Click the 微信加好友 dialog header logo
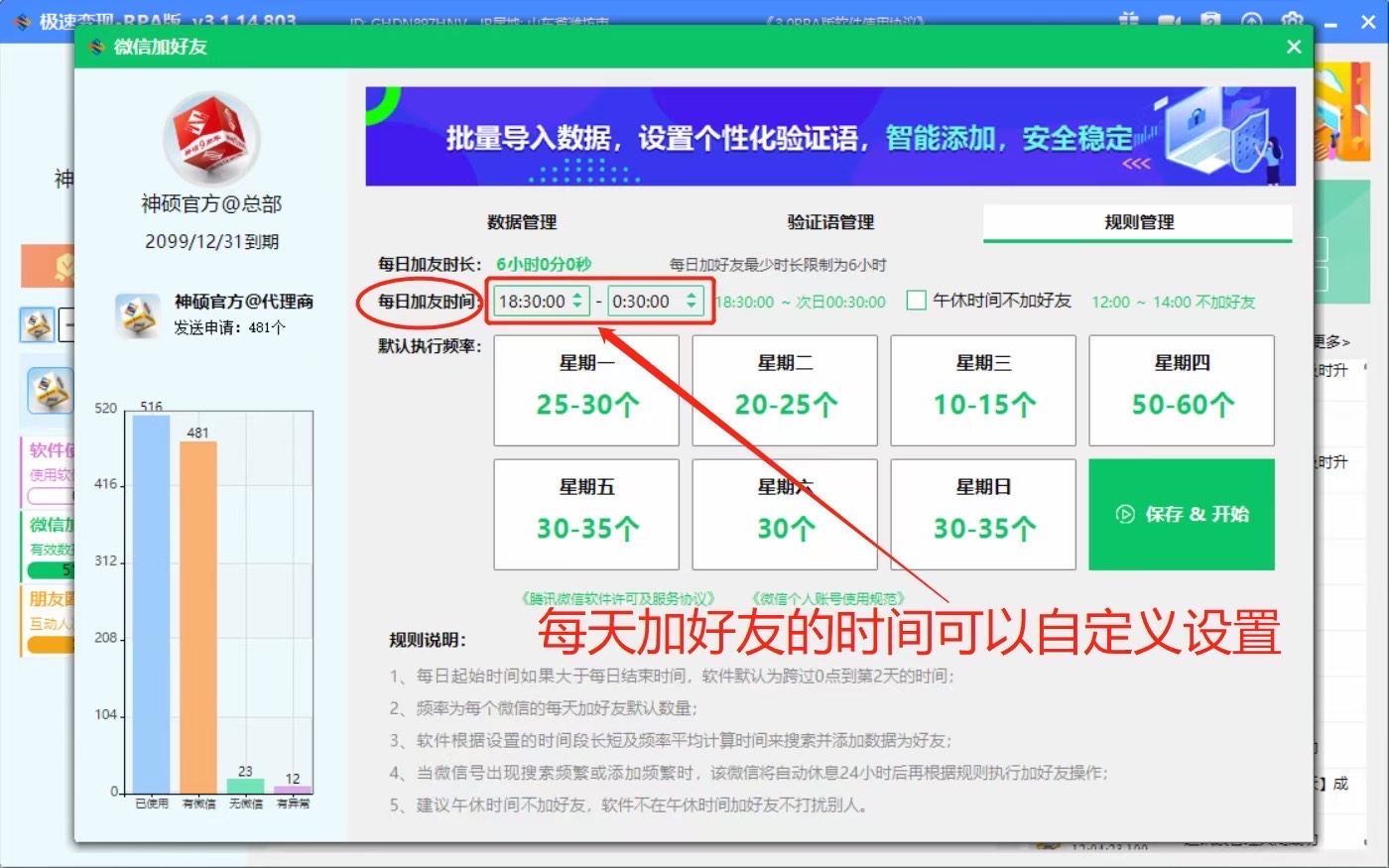The width and height of the screenshot is (1389, 868). point(97,46)
